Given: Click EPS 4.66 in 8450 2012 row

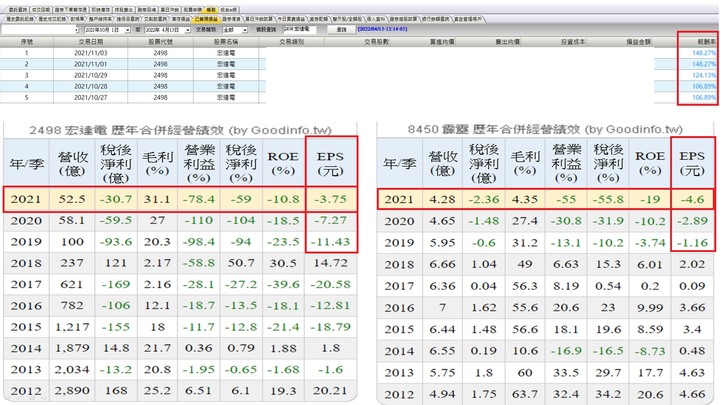Looking at the screenshot, I should point(692,394).
